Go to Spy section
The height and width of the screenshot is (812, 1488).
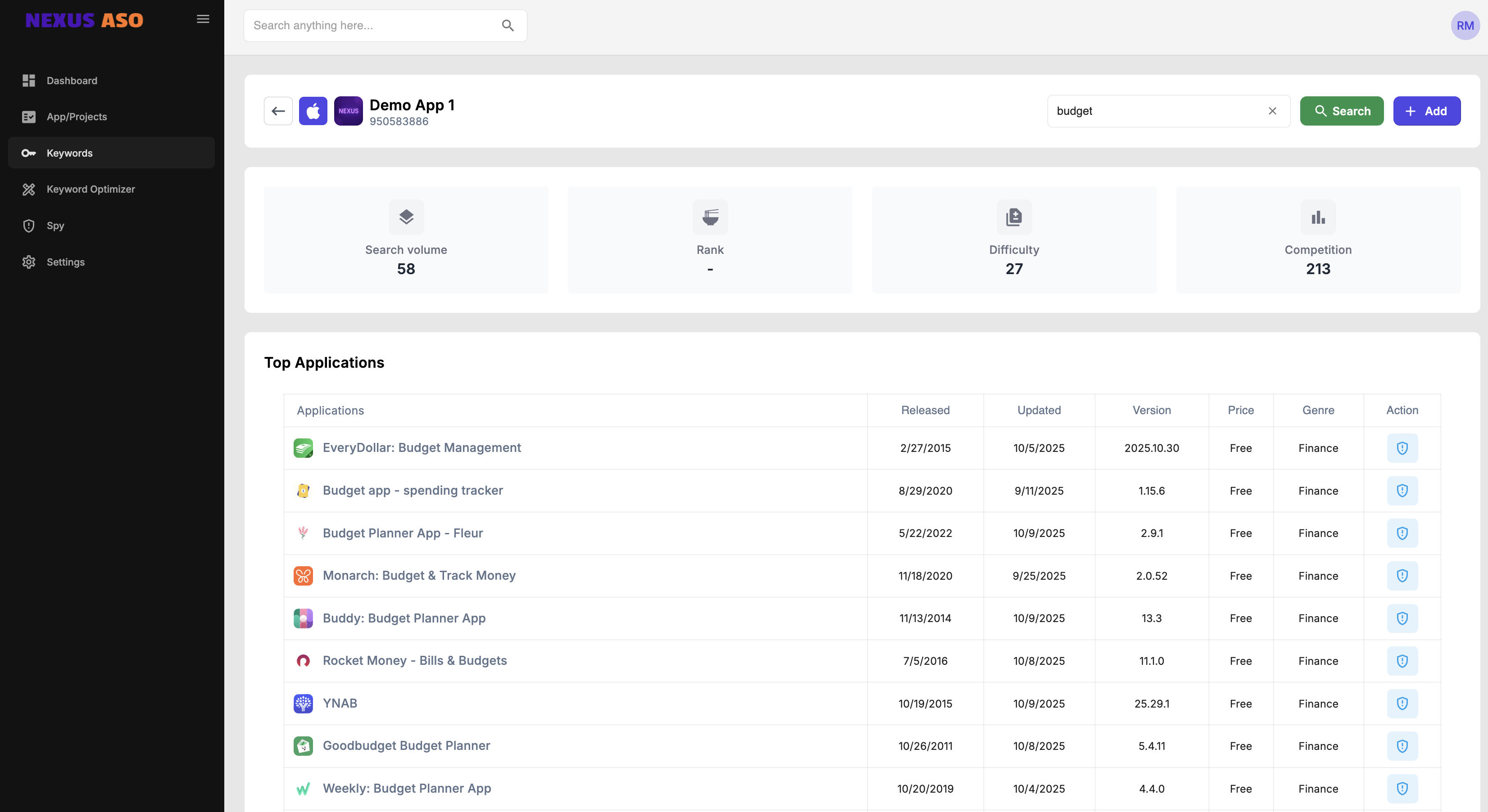[55, 226]
